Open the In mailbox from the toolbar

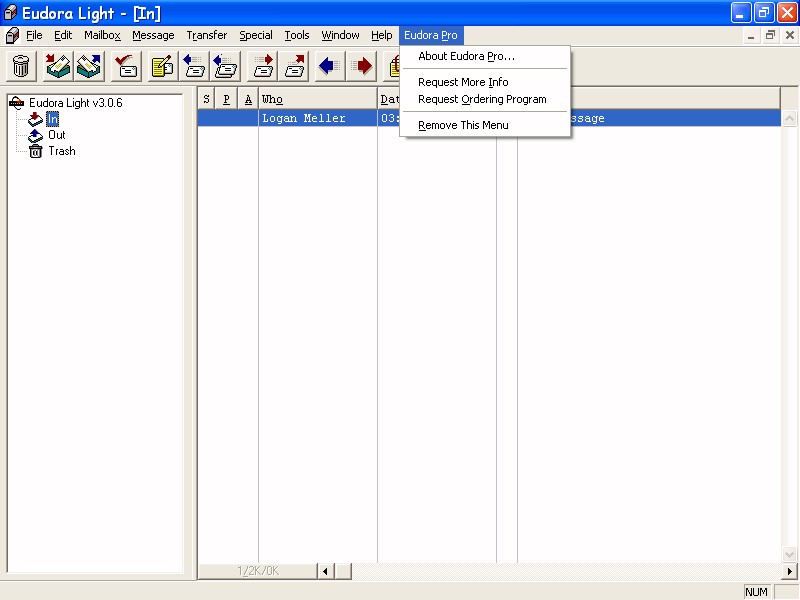click(x=58, y=66)
